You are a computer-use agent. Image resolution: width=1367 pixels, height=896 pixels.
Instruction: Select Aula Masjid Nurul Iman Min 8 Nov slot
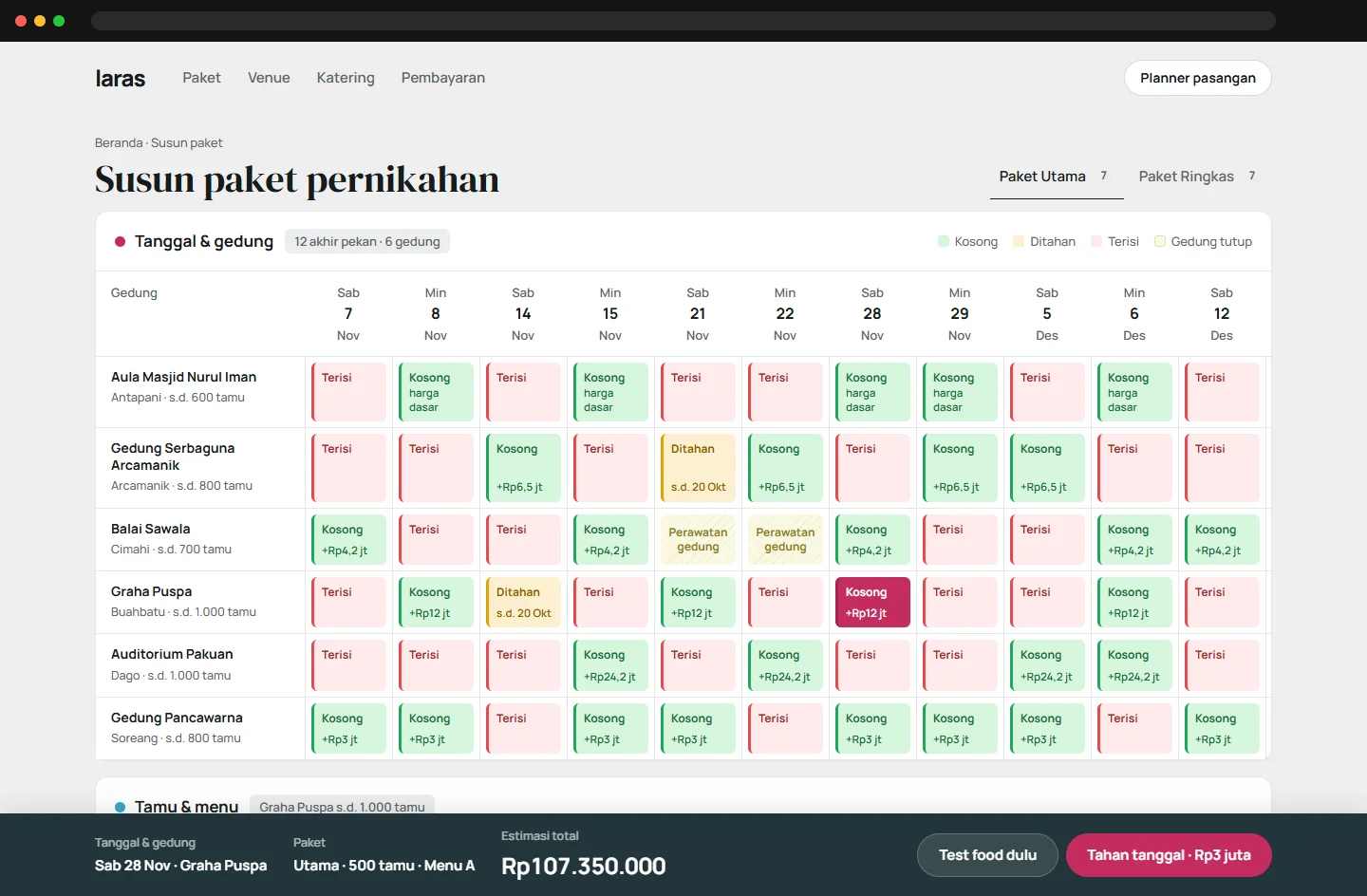tap(436, 392)
